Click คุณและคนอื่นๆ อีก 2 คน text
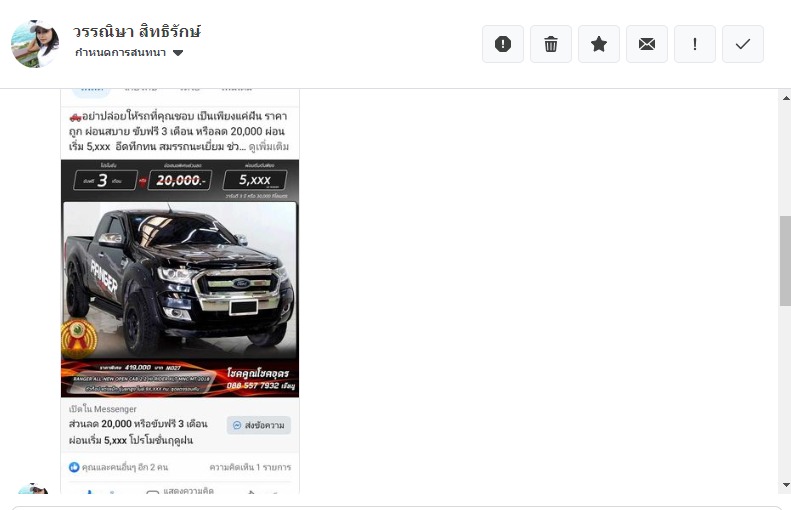Image resolution: width=791 pixels, height=510 pixels. (x=125, y=467)
